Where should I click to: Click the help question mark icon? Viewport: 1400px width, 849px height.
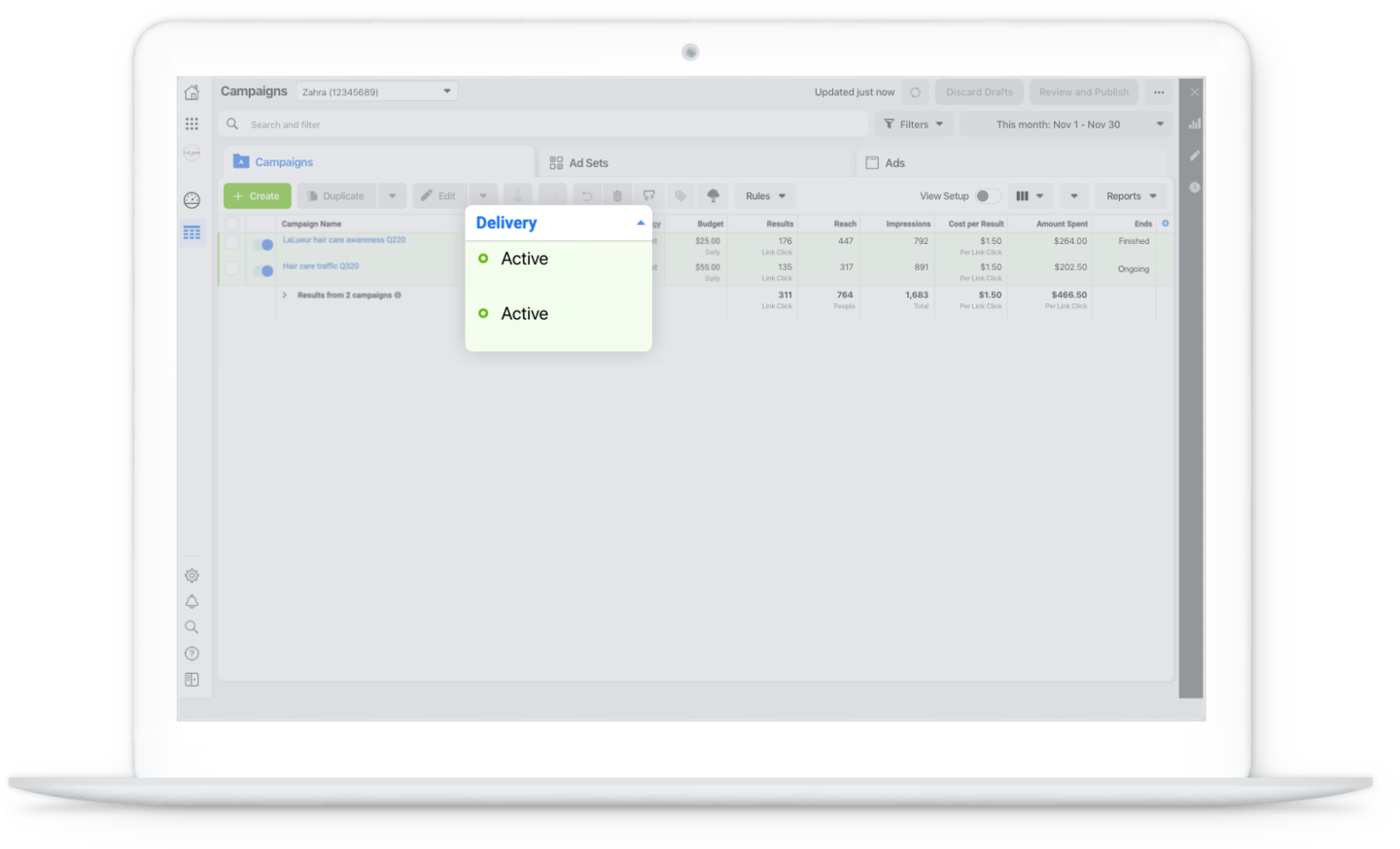192,654
